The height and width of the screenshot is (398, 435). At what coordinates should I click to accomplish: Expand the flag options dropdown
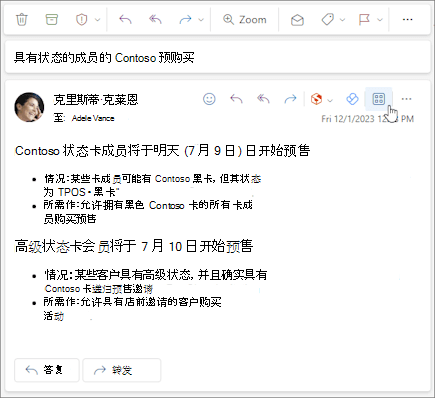(380, 20)
